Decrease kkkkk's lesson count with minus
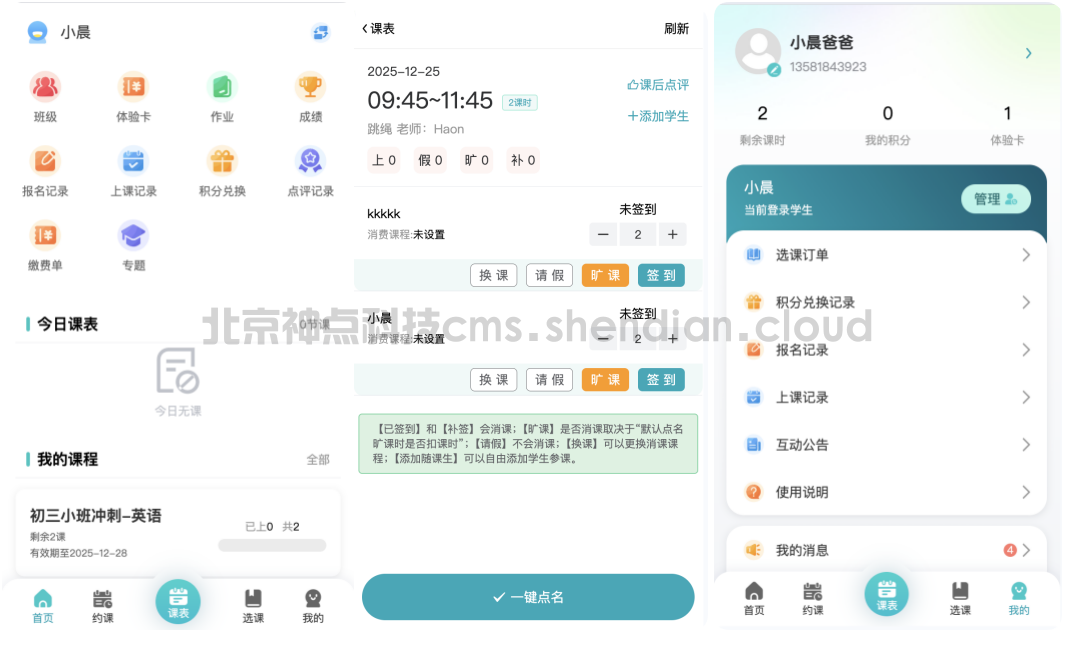The image size is (1070, 652). point(603,234)
